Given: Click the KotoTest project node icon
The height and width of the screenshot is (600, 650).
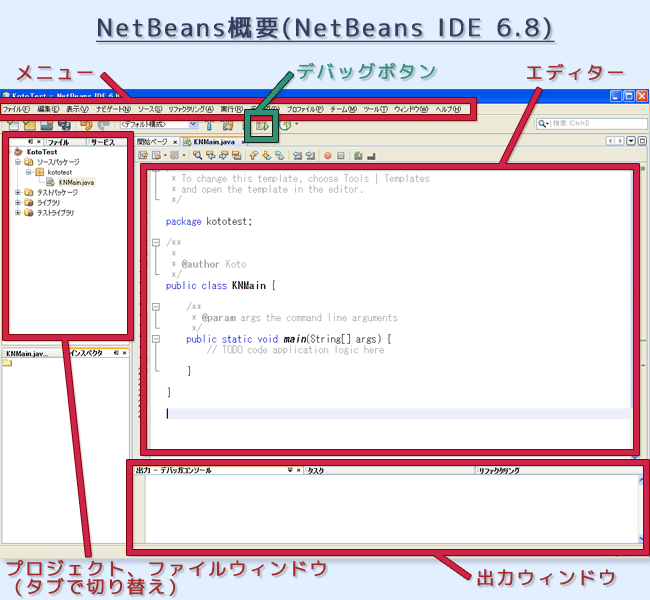Looking at the screenshot, I should [18, 152].
